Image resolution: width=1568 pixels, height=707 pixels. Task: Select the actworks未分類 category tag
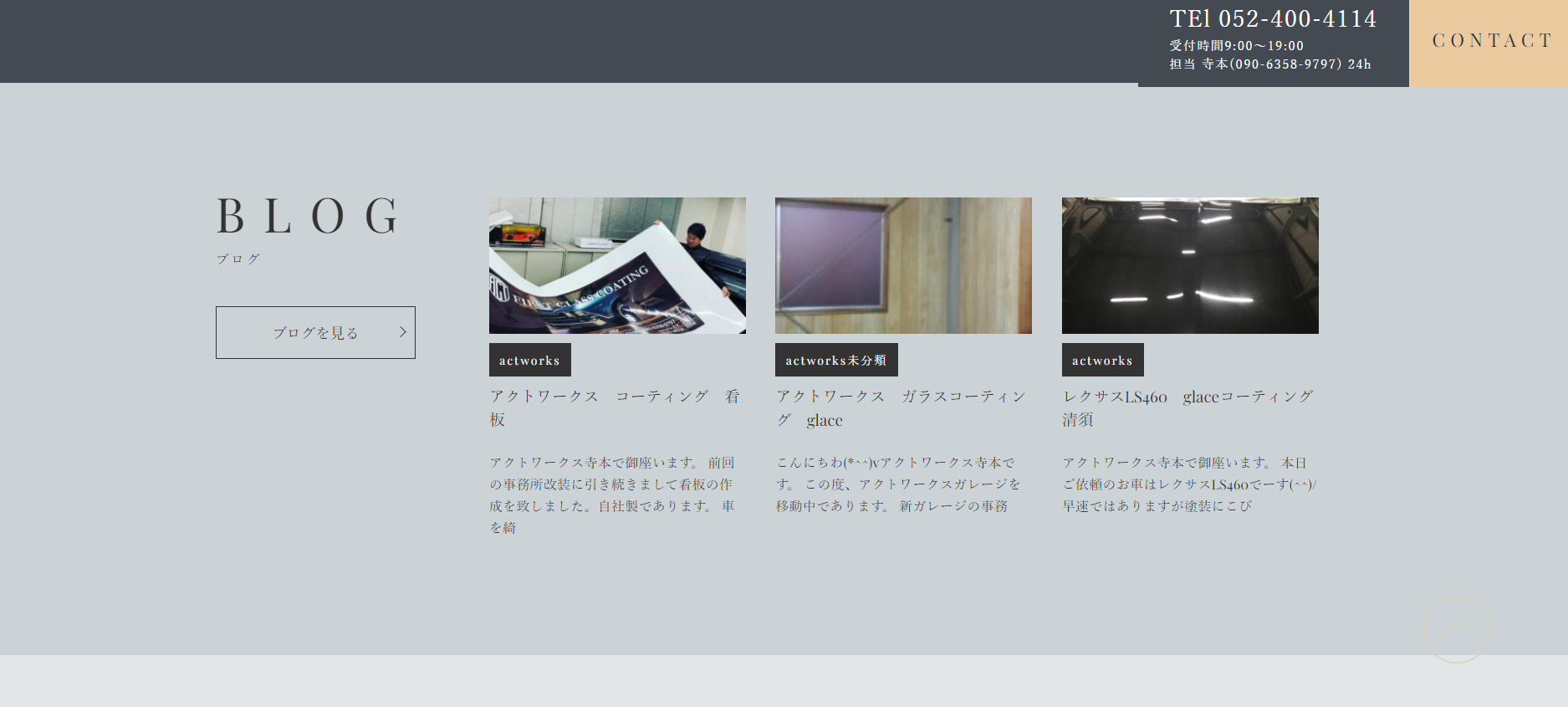pyautogui.click(x=836, y=360)
